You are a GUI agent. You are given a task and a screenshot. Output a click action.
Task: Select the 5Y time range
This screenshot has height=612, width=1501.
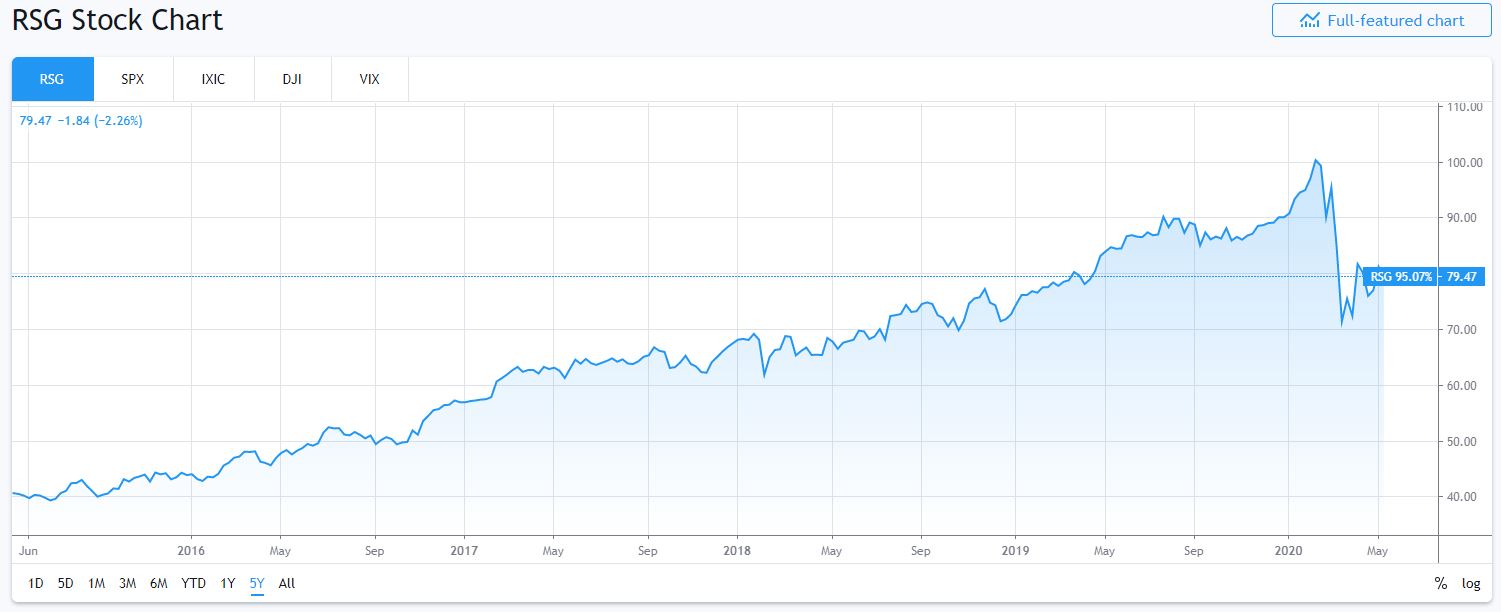pos(257,583)
